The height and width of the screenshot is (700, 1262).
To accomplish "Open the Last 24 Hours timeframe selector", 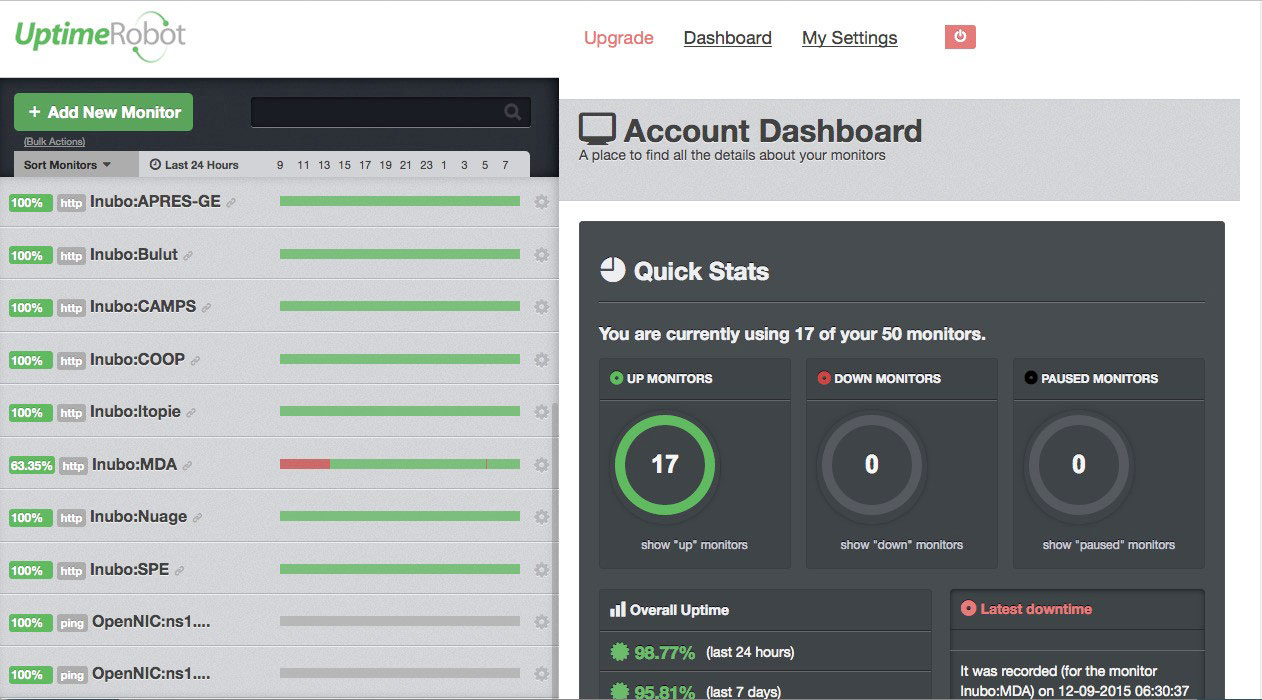I will [x=194, y=165].
